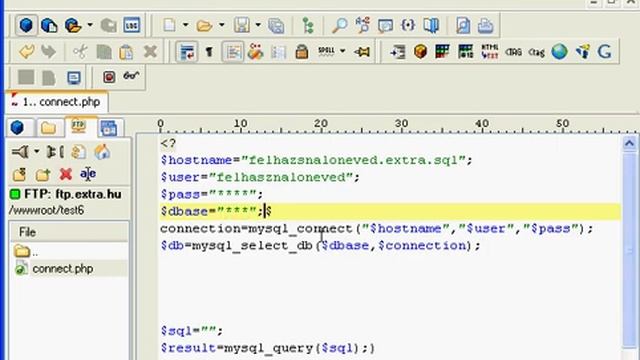This screenshot has width=640, height=360.
Task: Click the orange box icon
Action: pos(420,52)
